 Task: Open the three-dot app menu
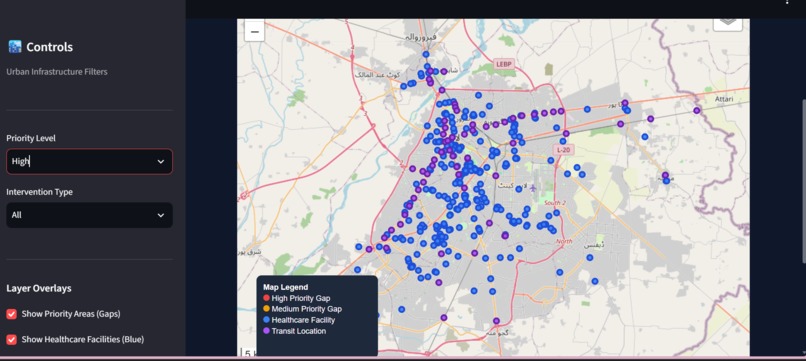[x=787, y=2]
